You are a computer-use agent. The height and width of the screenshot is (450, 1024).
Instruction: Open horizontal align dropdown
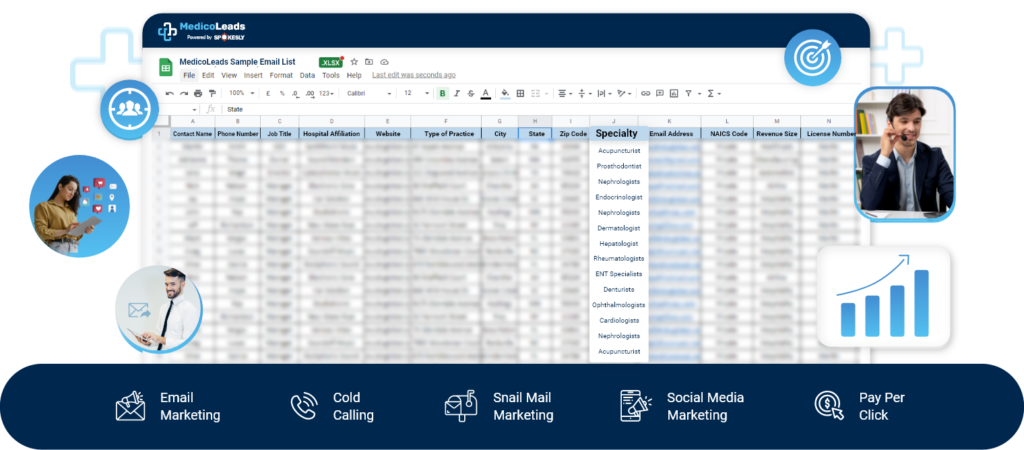565,93
